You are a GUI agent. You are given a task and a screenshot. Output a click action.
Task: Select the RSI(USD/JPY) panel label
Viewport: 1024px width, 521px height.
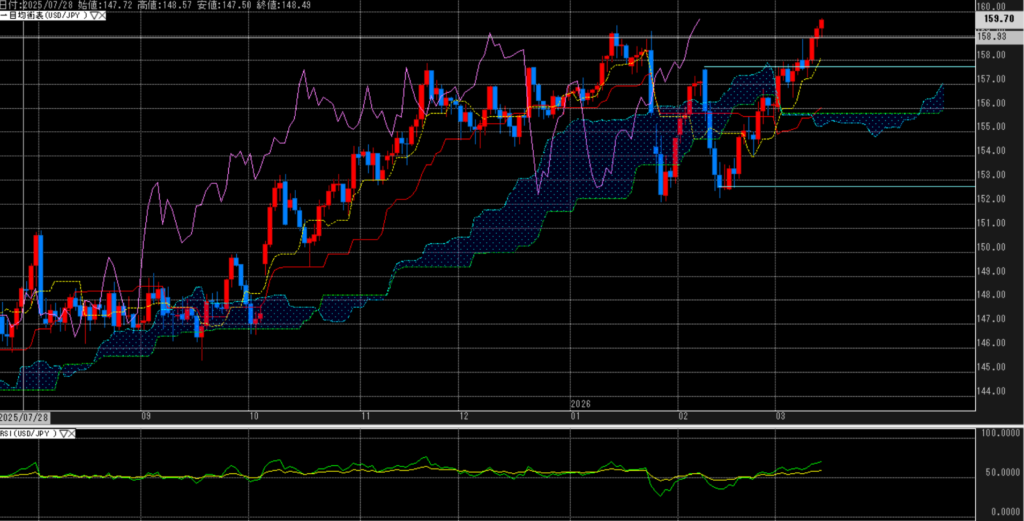click(29, 434)
